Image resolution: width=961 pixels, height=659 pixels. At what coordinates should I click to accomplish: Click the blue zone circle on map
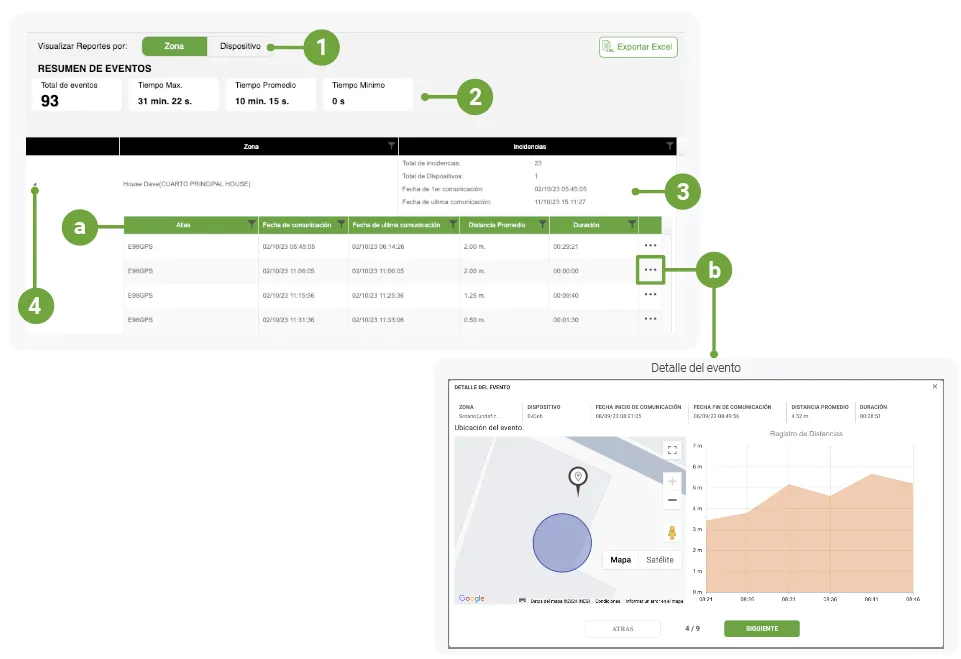click(562, 543)
